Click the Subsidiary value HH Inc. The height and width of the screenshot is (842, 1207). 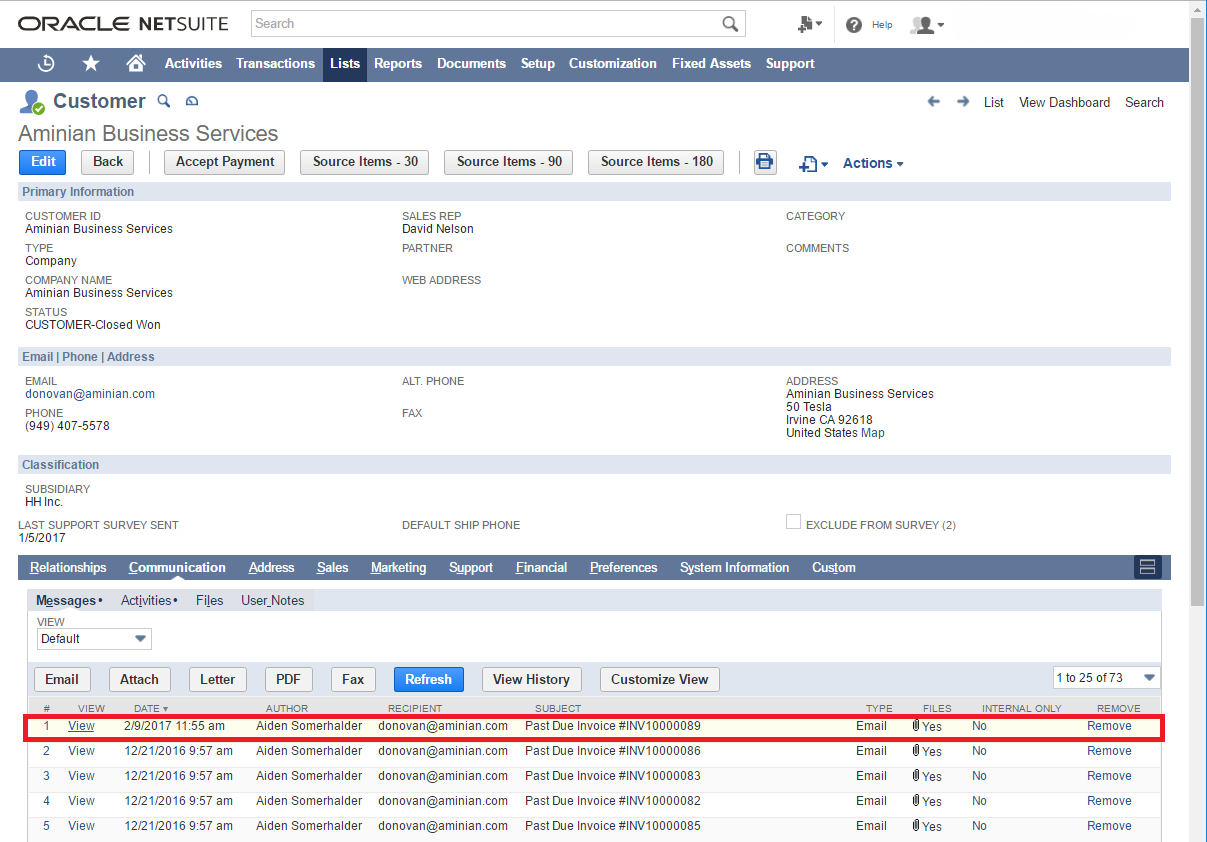(x=44, y=502)
